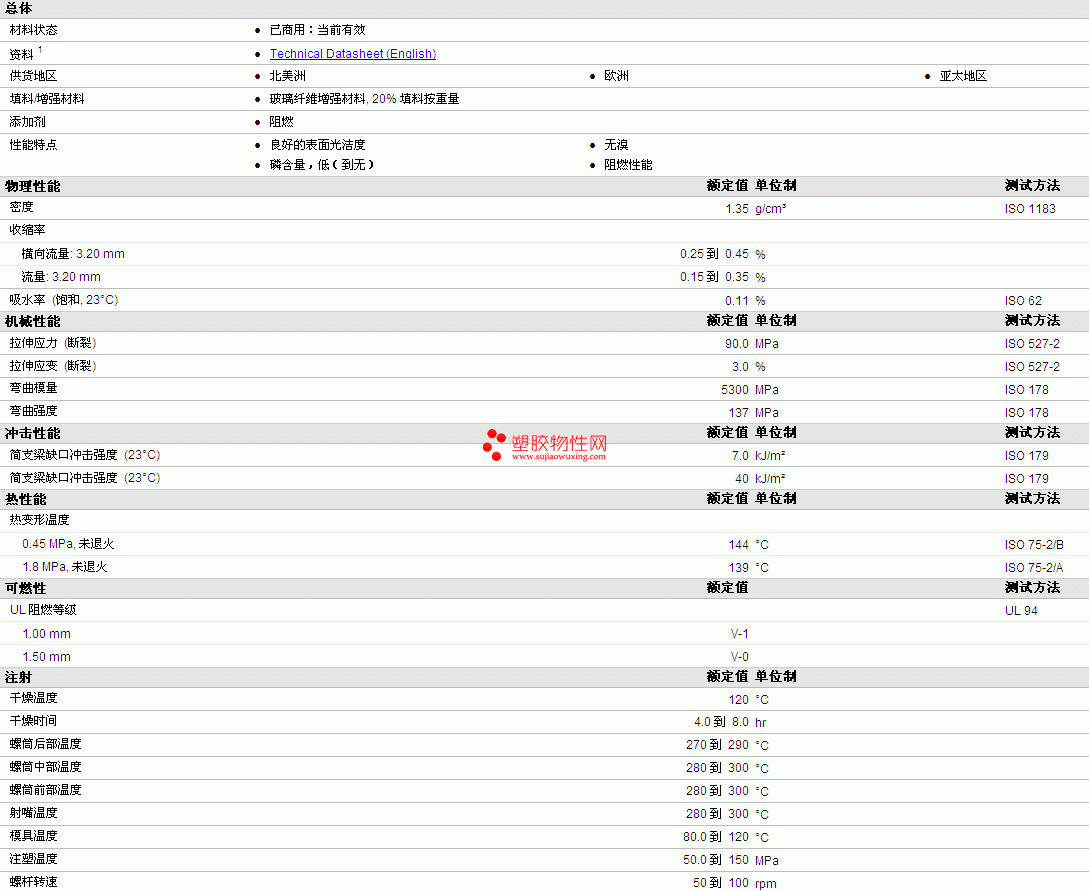Select the flexural modulus value 5300
This screenshot has width=1089, height=891.
click(x=735, y=390)
